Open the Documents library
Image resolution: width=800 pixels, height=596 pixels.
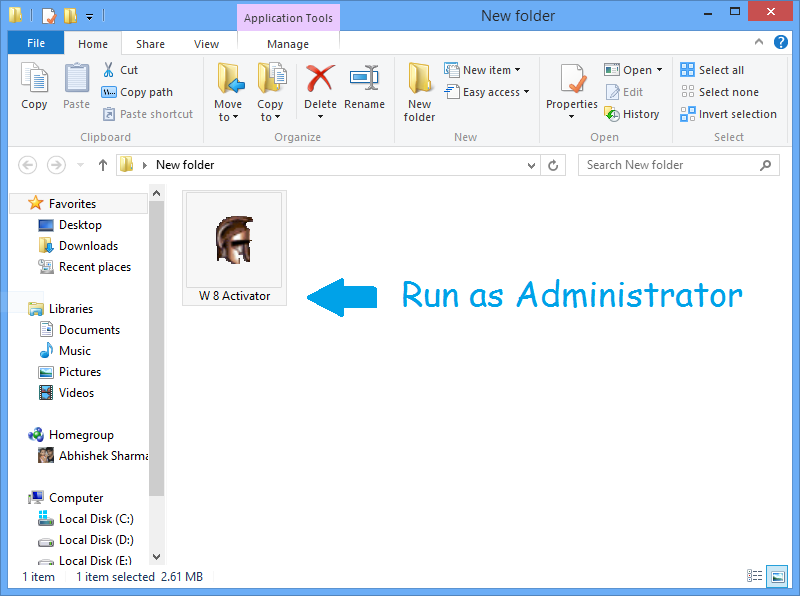click(89, 330)
